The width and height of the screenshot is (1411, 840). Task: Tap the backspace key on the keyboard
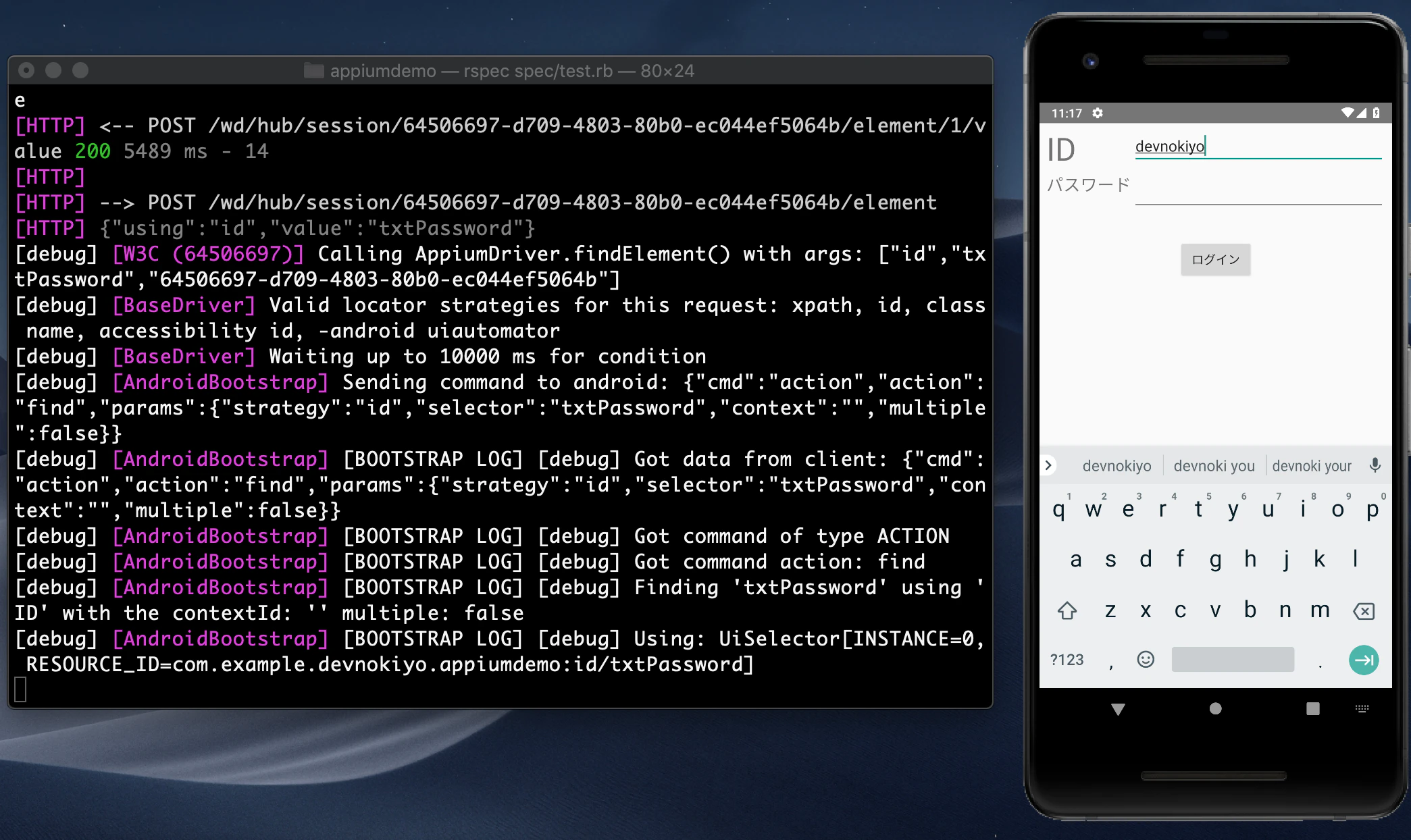click(x=1364, y=611)
